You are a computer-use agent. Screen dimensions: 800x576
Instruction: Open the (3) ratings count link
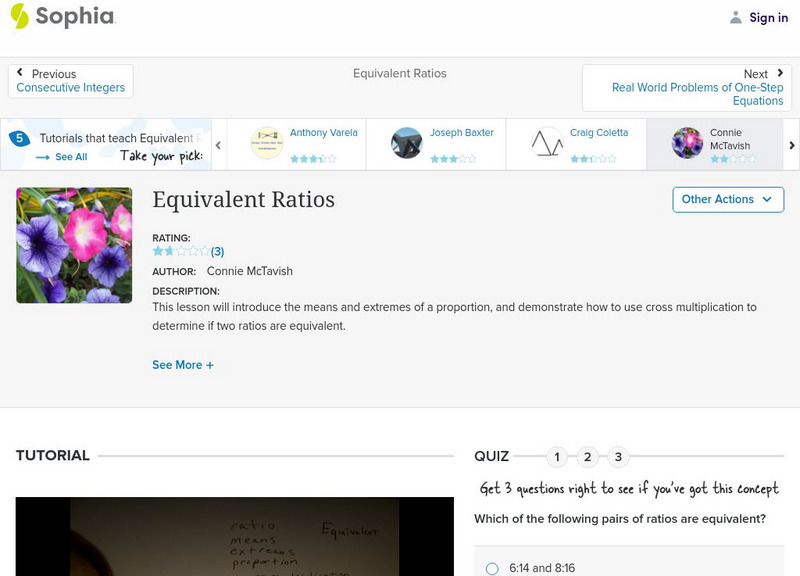pos(217,252)
